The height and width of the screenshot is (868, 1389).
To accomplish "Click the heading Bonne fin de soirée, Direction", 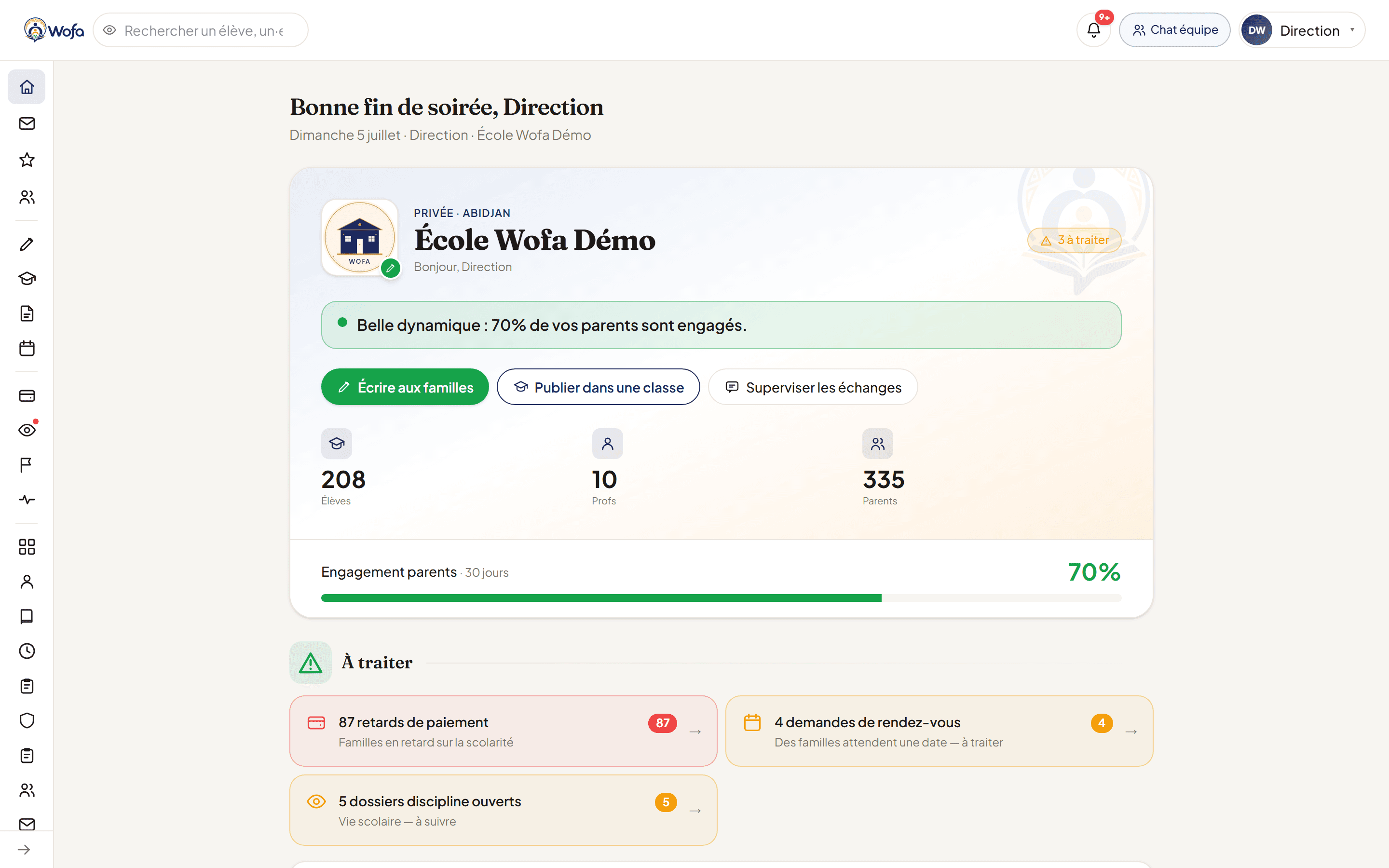I will pos(447,107).
